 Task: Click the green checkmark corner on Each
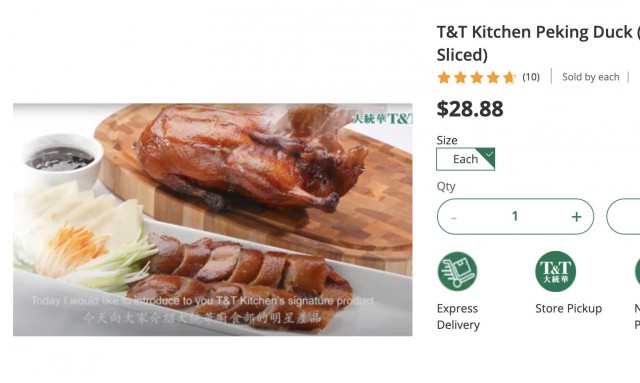click(x=487, y=156)
